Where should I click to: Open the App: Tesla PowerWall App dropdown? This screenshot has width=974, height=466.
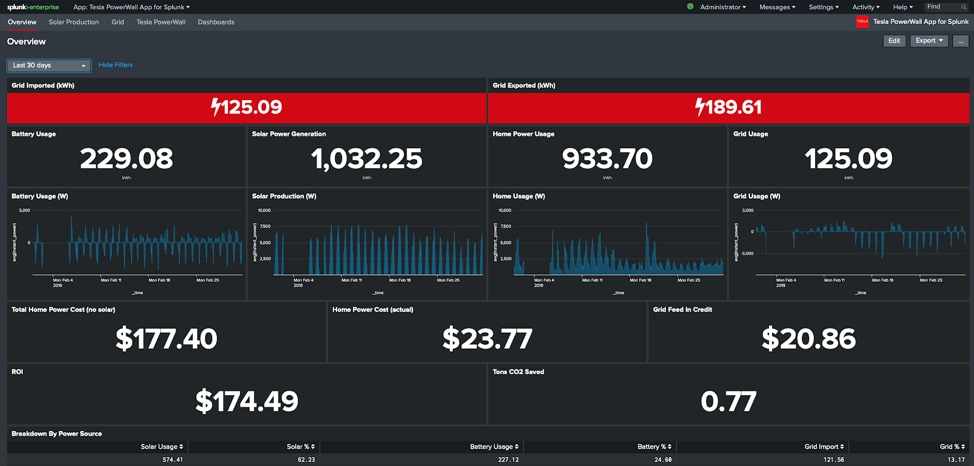point(132,7)
